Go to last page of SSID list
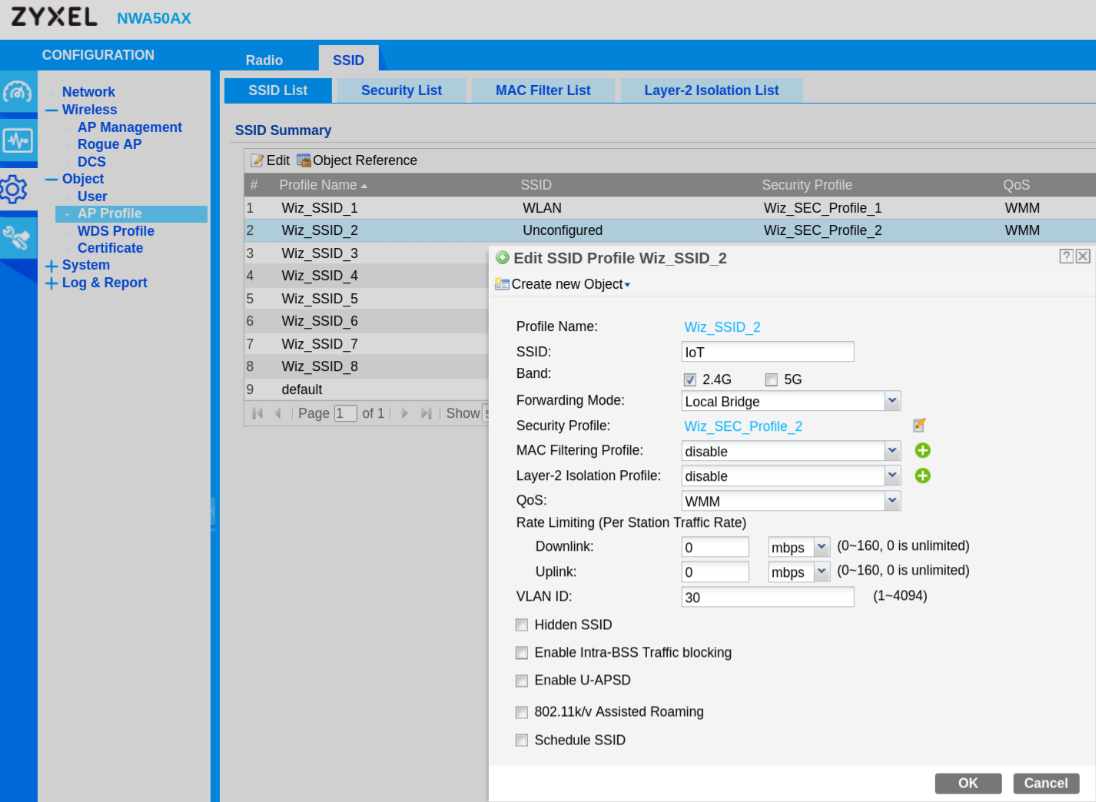 tap(426, 413)
